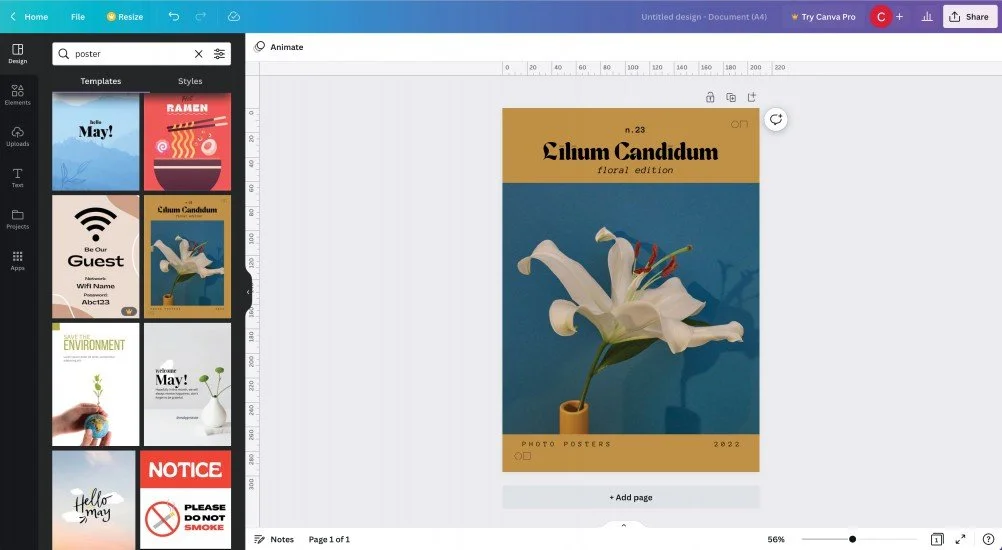
Task: Lock the page with padlock icon
Action: point(710,97)
